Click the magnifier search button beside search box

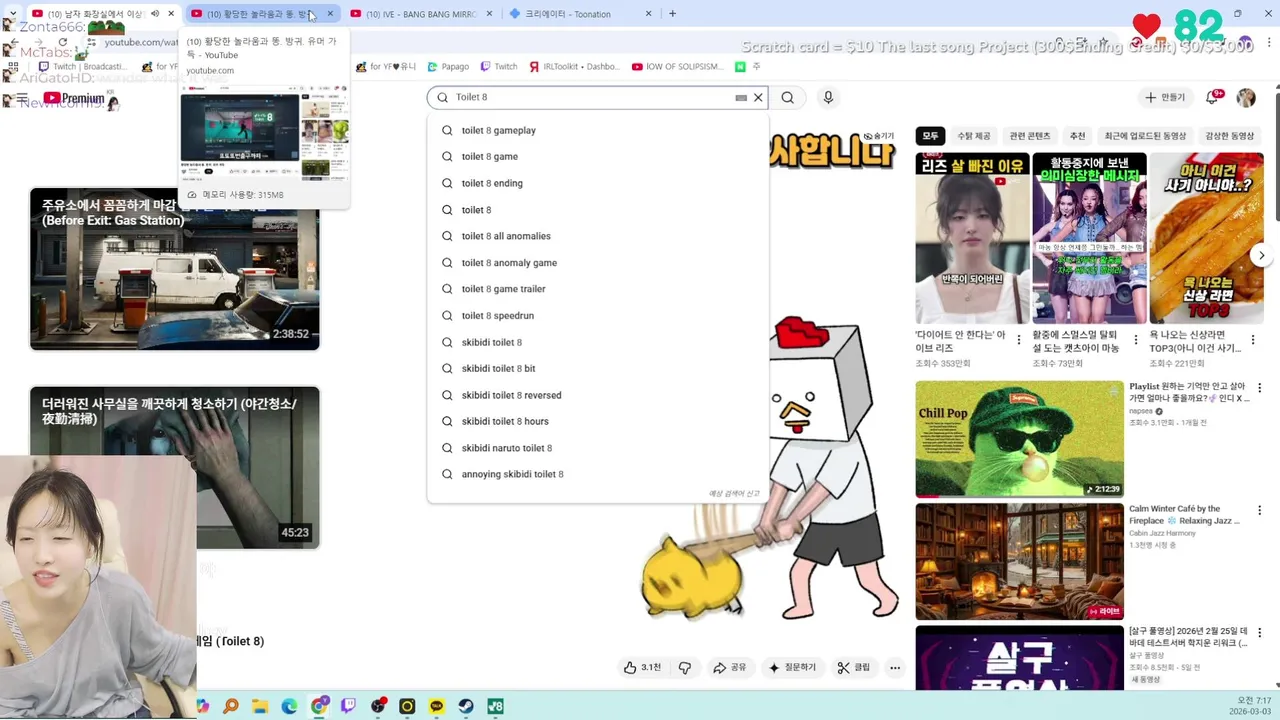point(788,97)
